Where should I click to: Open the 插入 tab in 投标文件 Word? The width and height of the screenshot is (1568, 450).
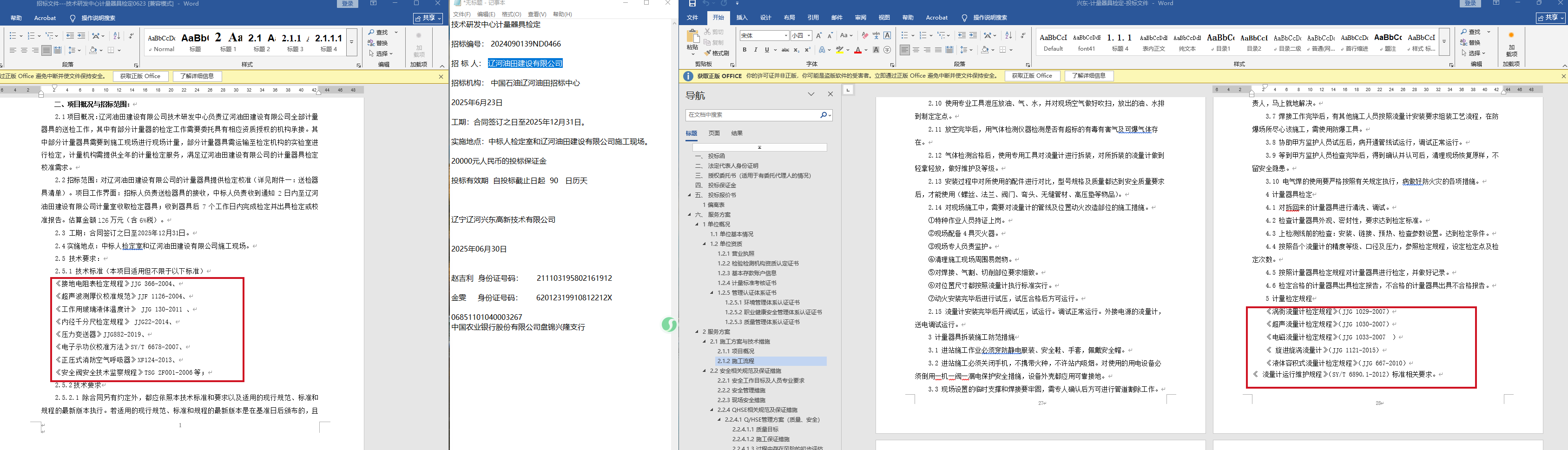pyautogui.click(x=742, y=18)
